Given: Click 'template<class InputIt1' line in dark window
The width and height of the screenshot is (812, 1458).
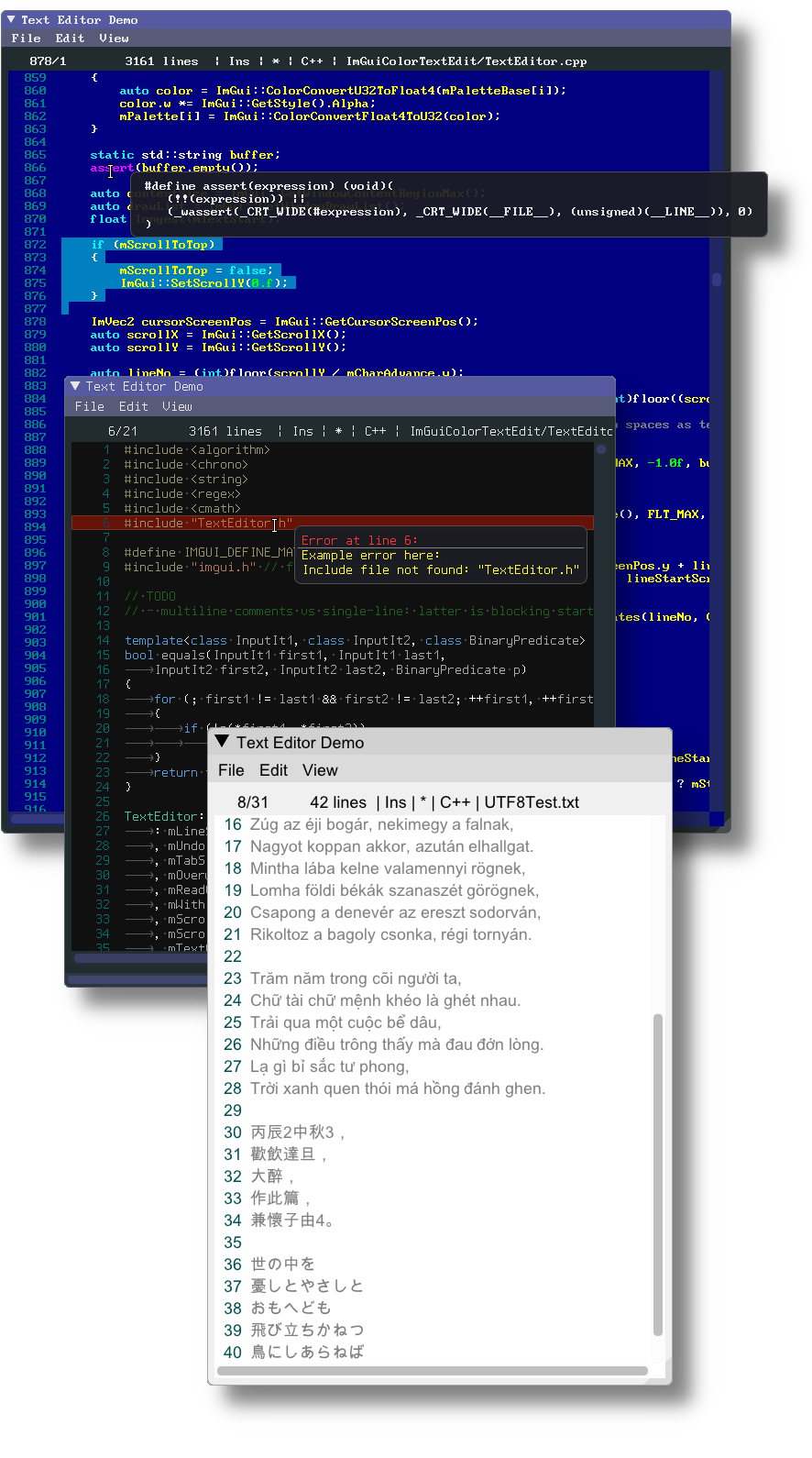Looking at the screenshot, I should coord(355,640).
